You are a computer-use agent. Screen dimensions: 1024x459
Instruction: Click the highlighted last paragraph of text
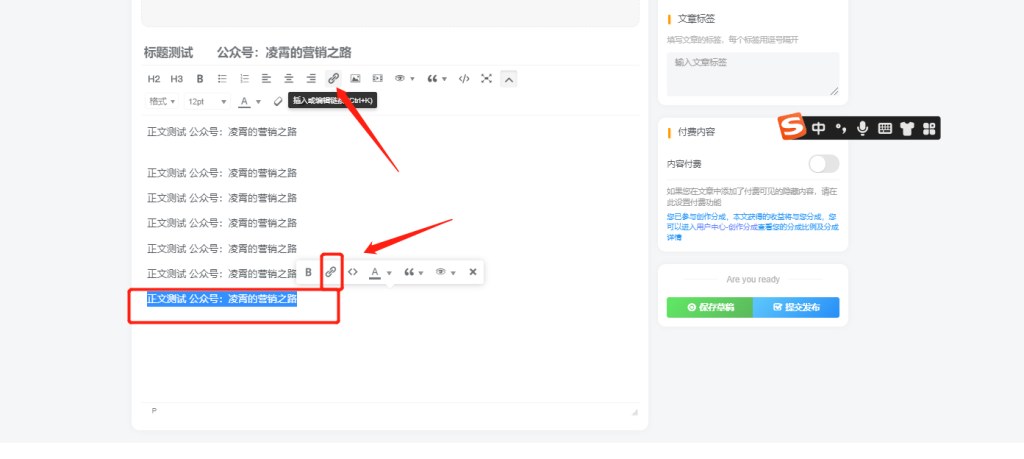(222, 298)
